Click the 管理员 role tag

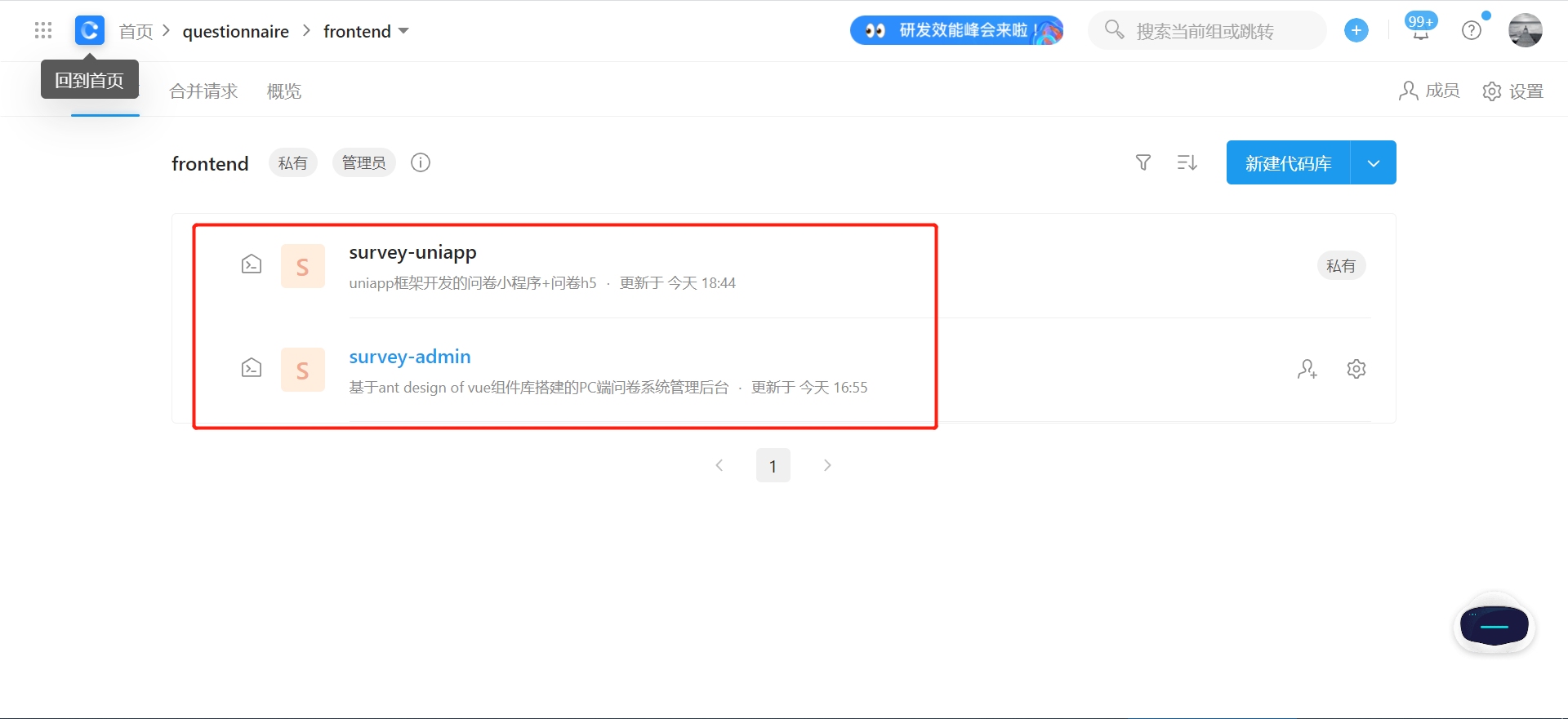364,163
